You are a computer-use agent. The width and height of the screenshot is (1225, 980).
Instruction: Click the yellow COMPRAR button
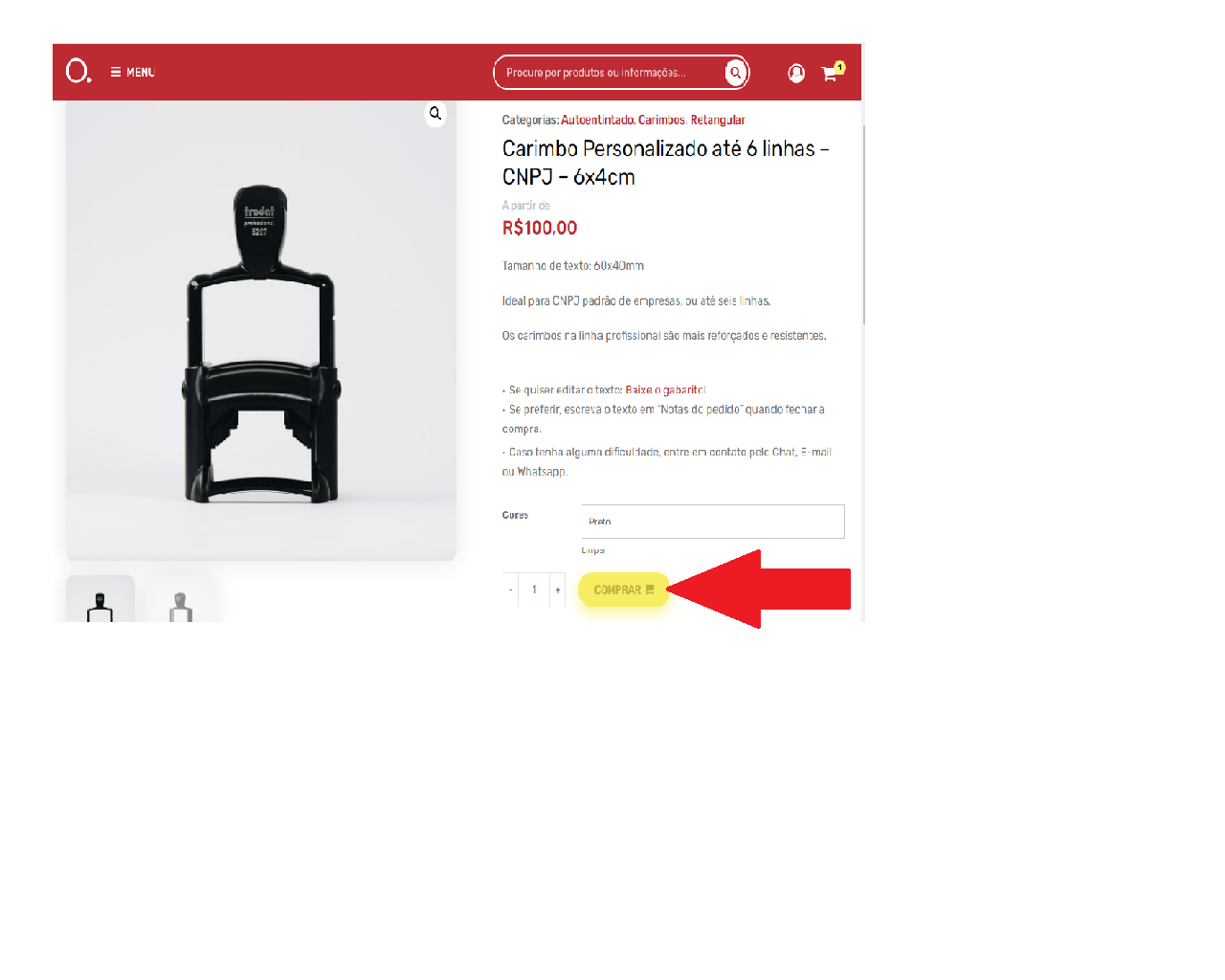(x=623, y=590)
